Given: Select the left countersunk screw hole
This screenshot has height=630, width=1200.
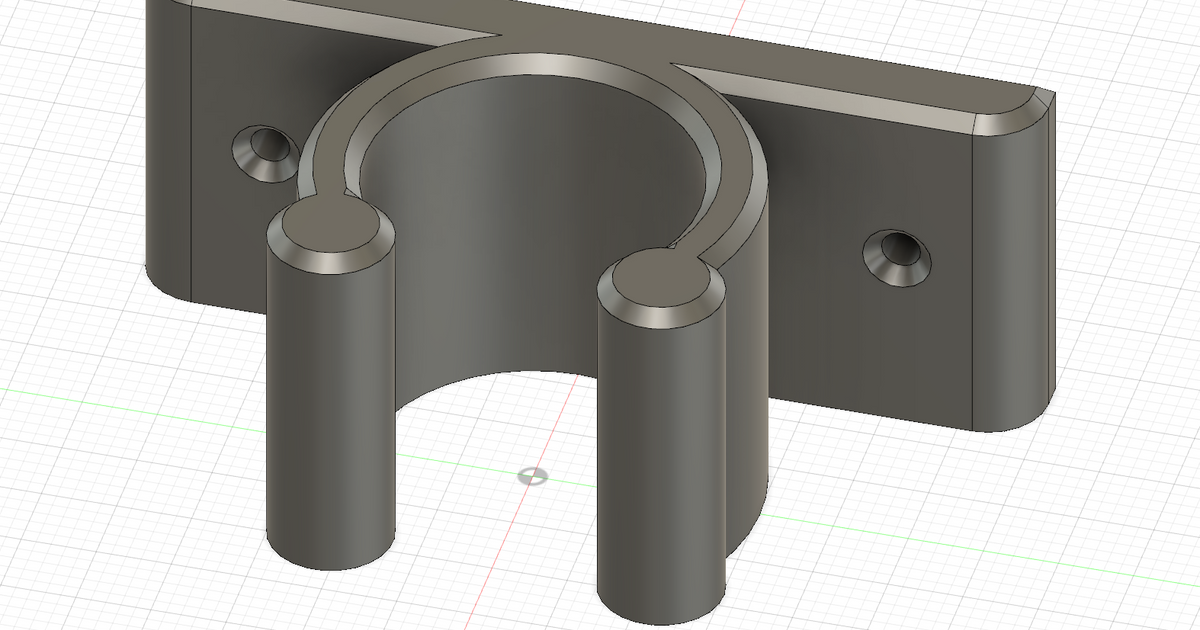Looking at the screenshot, I should pyautogui.click(x=262, y=149).
